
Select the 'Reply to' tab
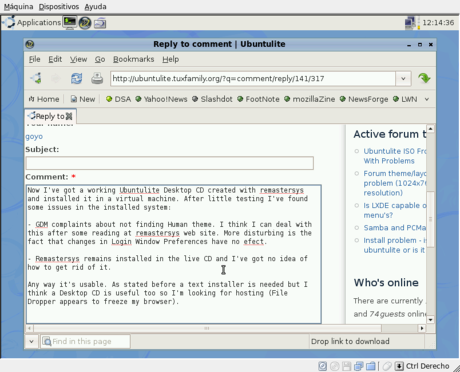point(50,116)
